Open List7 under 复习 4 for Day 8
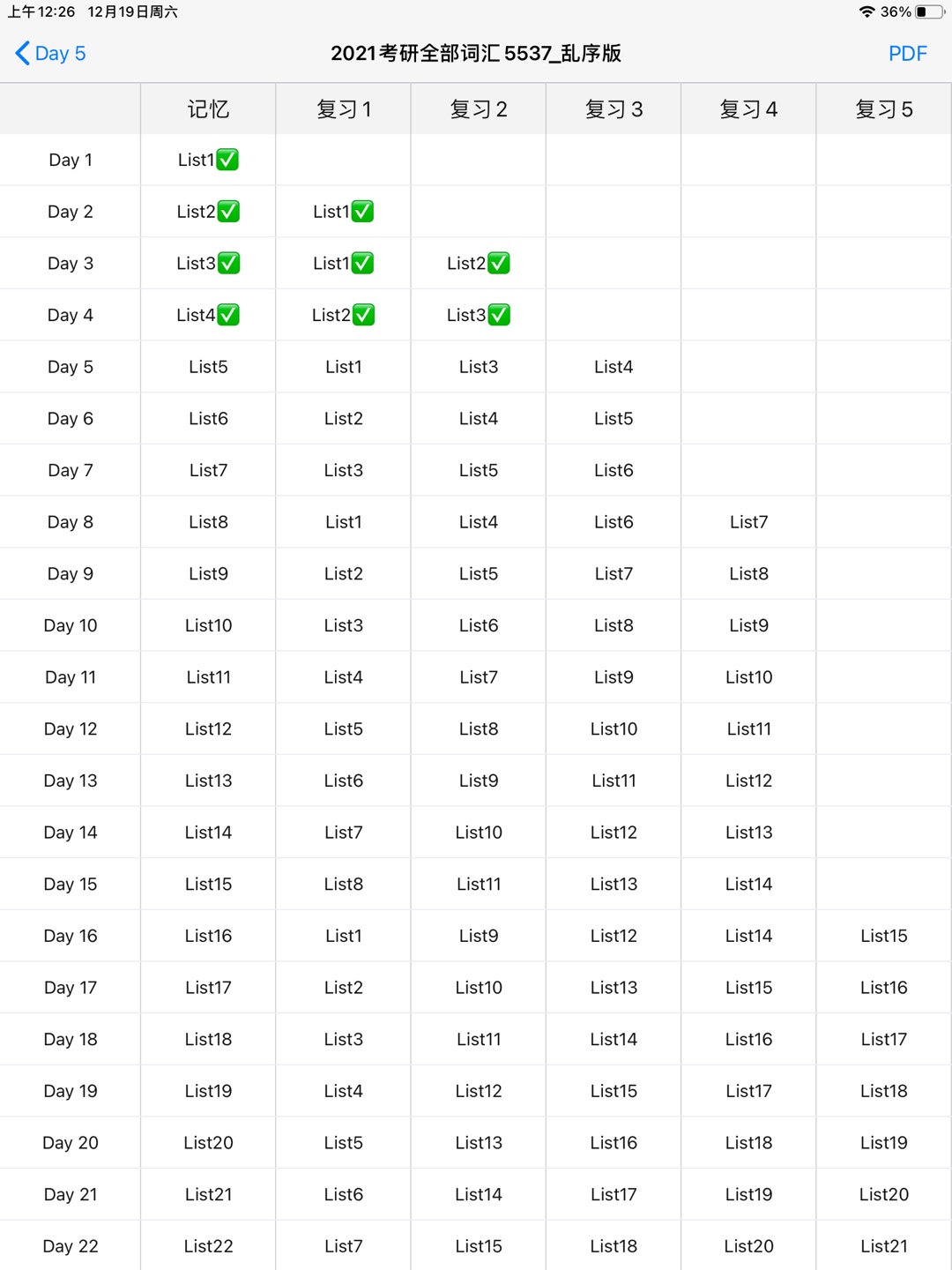 (748, 522)
